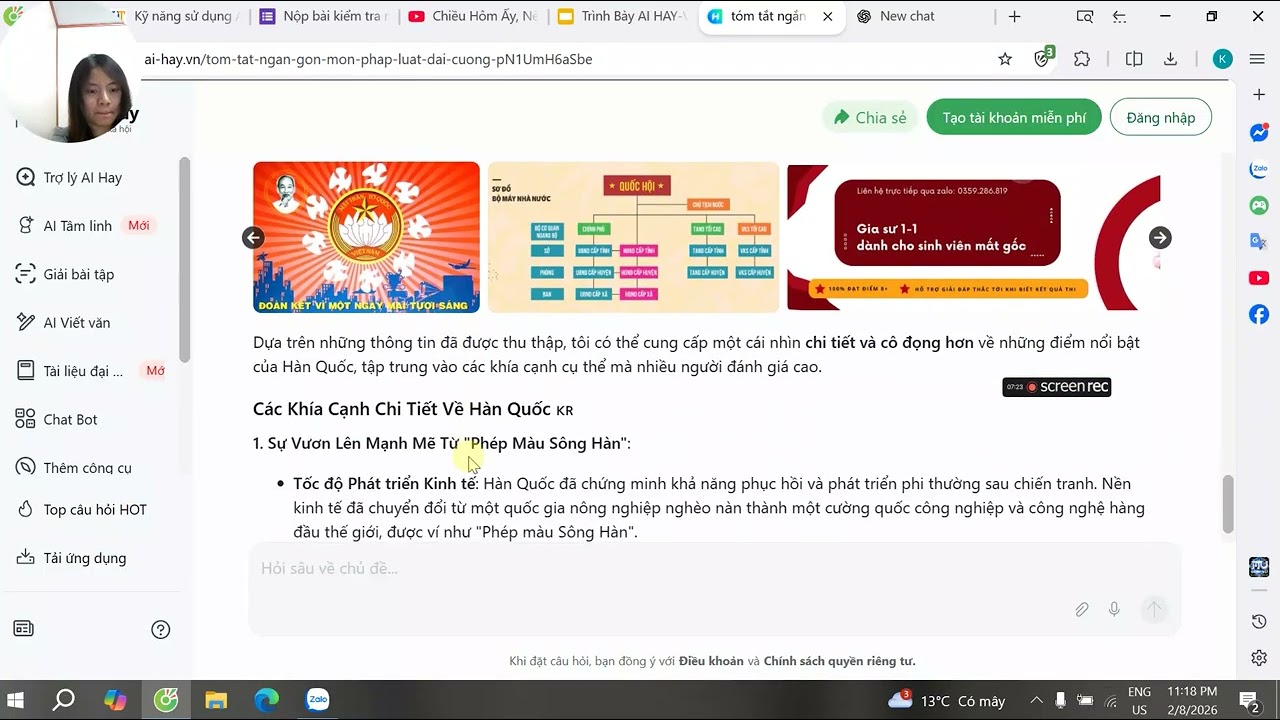Open the Điều khoản link
Image resolution: width=1280 pixels, height=720 pixels.
(x=711, y=661)
